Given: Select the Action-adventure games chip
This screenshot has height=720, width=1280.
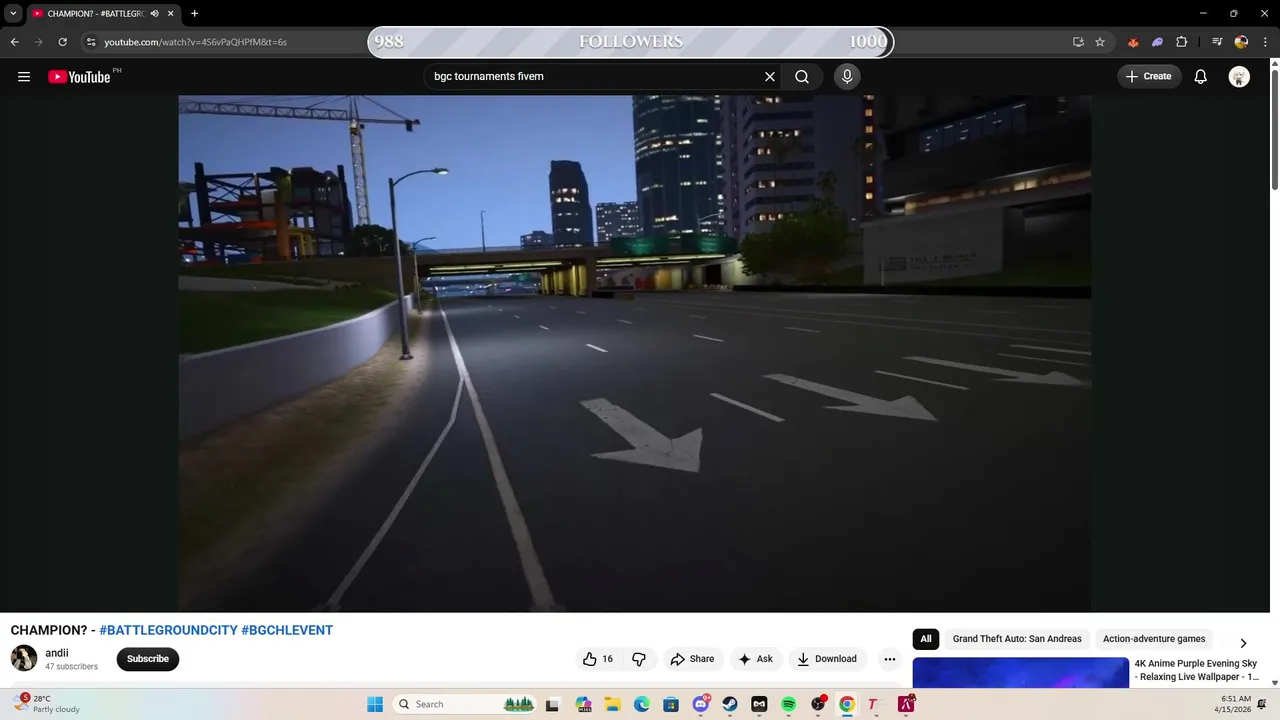Looking at the screenshot, I should click(x=1154, y=639).
